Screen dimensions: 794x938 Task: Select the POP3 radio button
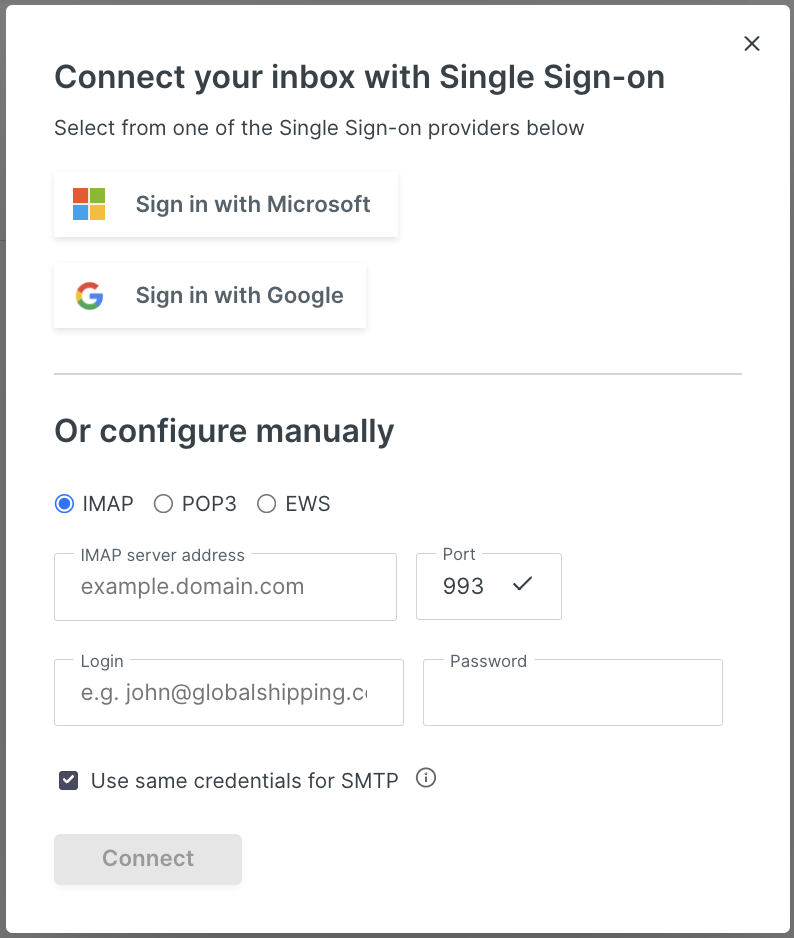click(x=163, y=504)
